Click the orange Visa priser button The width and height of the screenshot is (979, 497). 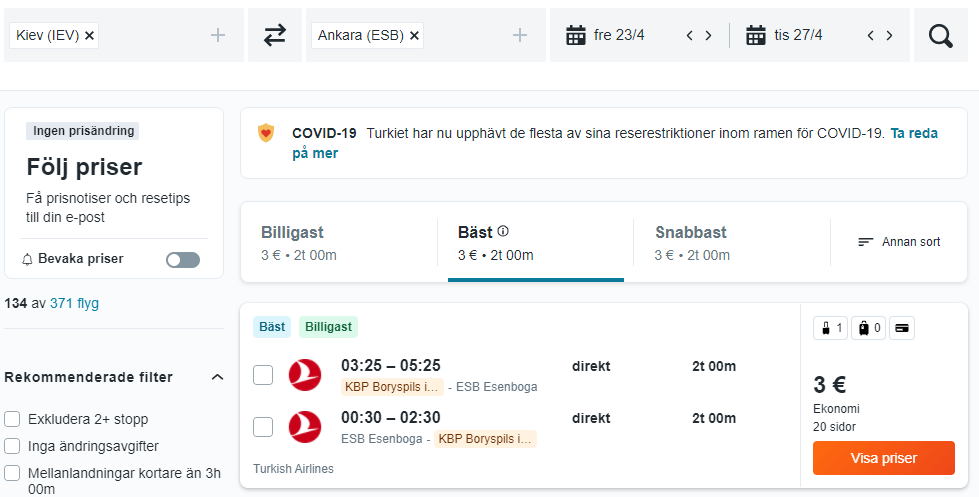coord(883,458)
